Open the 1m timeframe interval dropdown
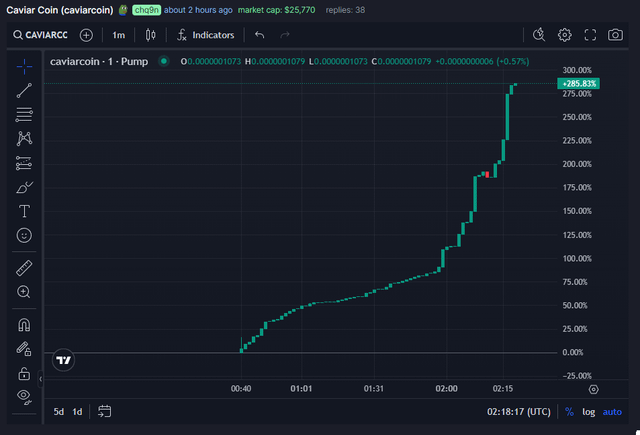 pyautogui.click(x=118, y=35)
